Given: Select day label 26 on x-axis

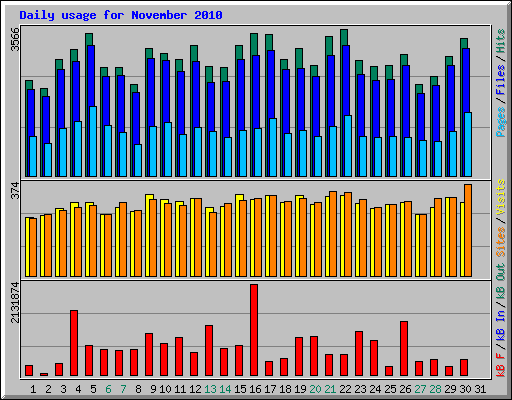Looking at the screenshot, I should pos(405,389).
